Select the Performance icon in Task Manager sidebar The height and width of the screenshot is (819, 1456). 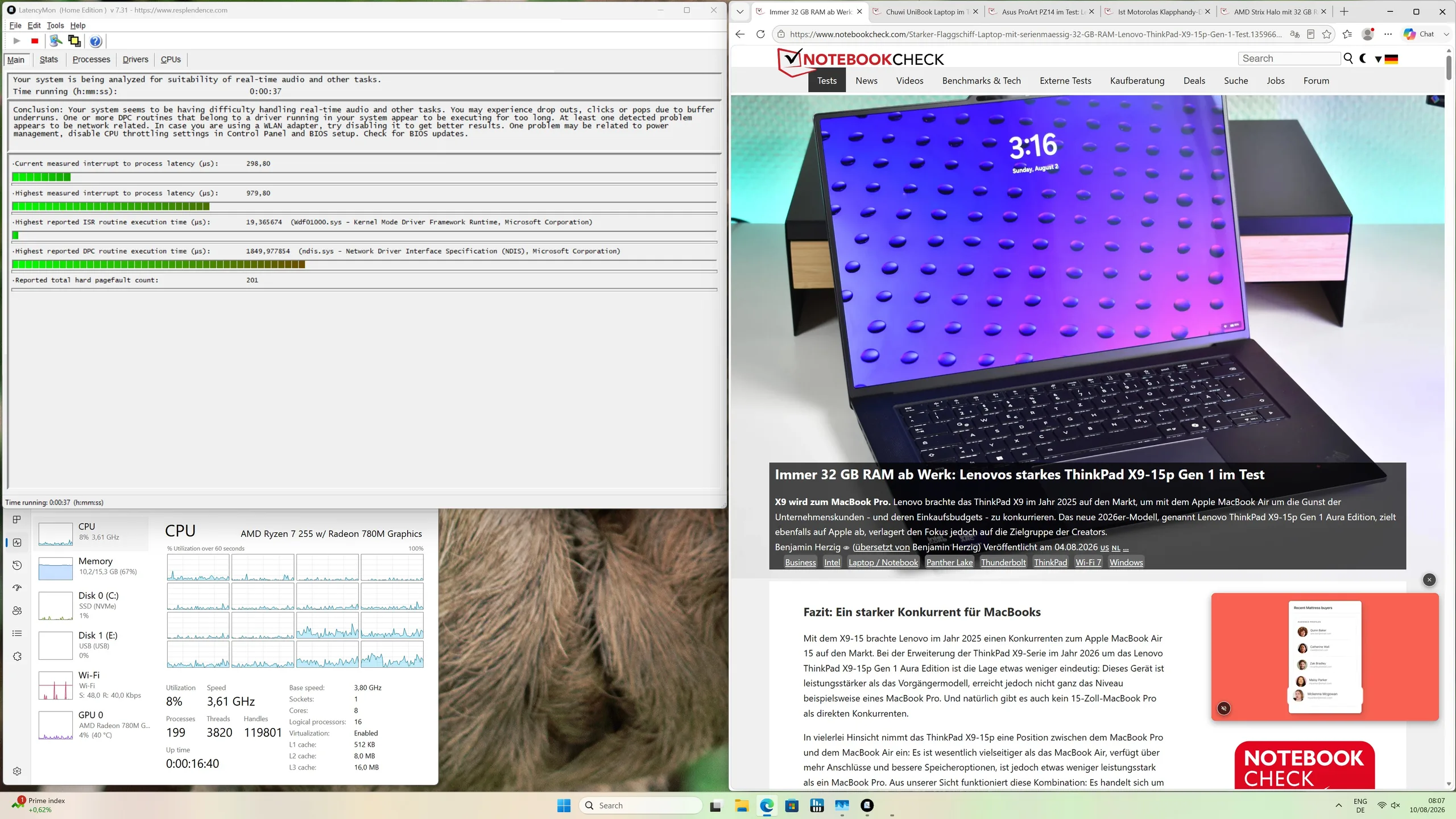(17, 543)
